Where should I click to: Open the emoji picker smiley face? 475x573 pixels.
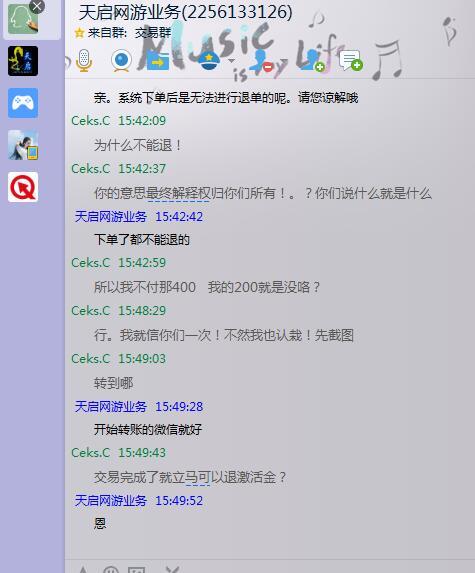pos(111,569)
